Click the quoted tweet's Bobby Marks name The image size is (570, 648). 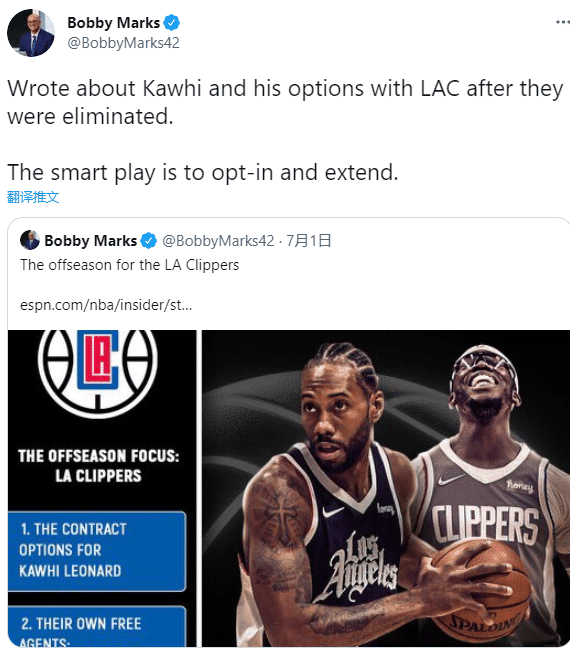click(x=91, y=241)
